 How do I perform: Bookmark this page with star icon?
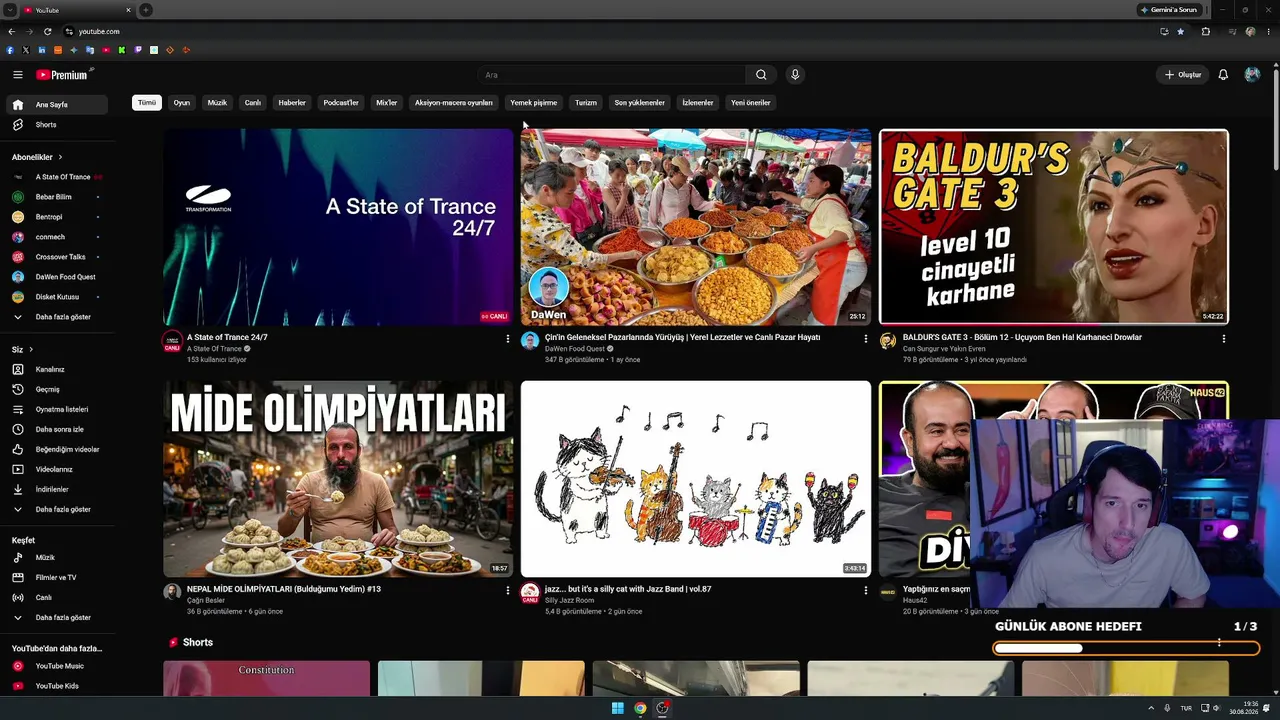coord(1181,31)
